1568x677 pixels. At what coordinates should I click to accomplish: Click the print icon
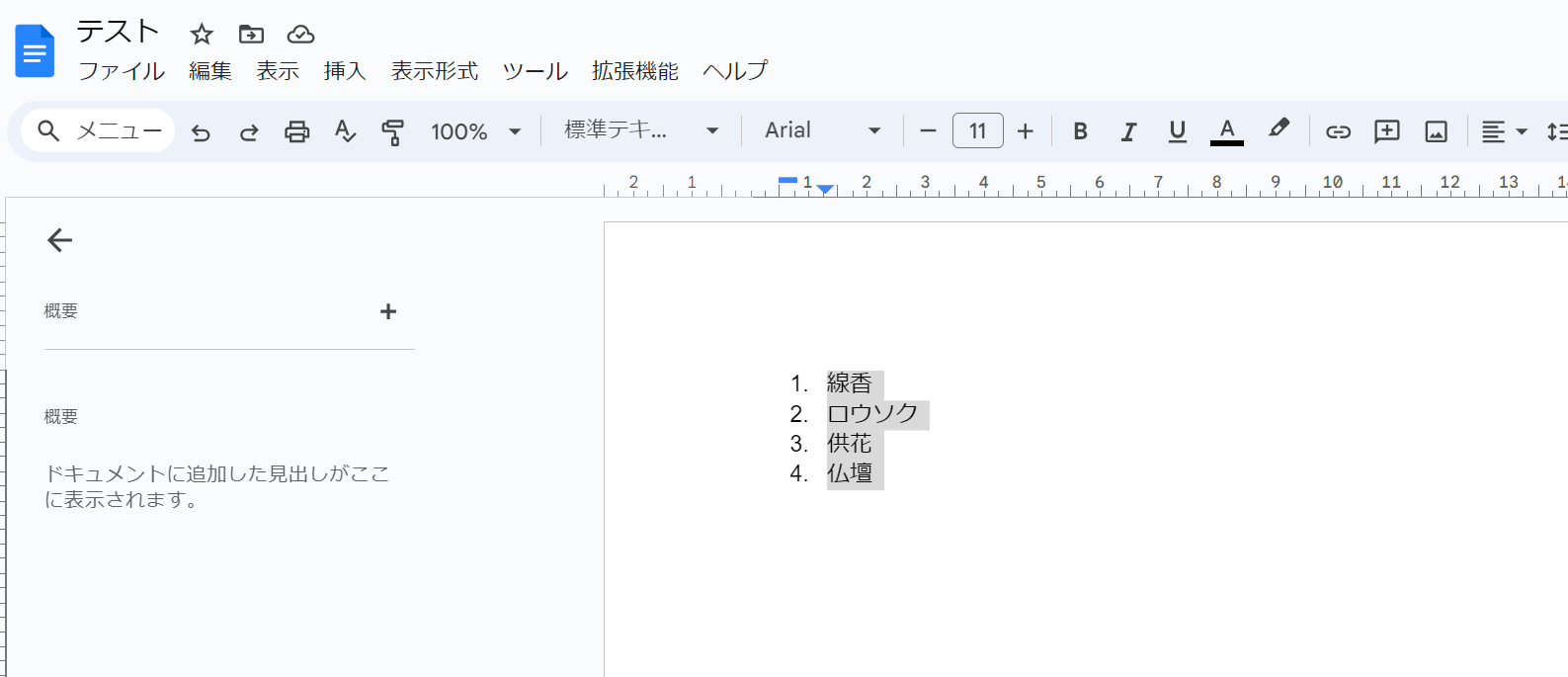[296, 131]
